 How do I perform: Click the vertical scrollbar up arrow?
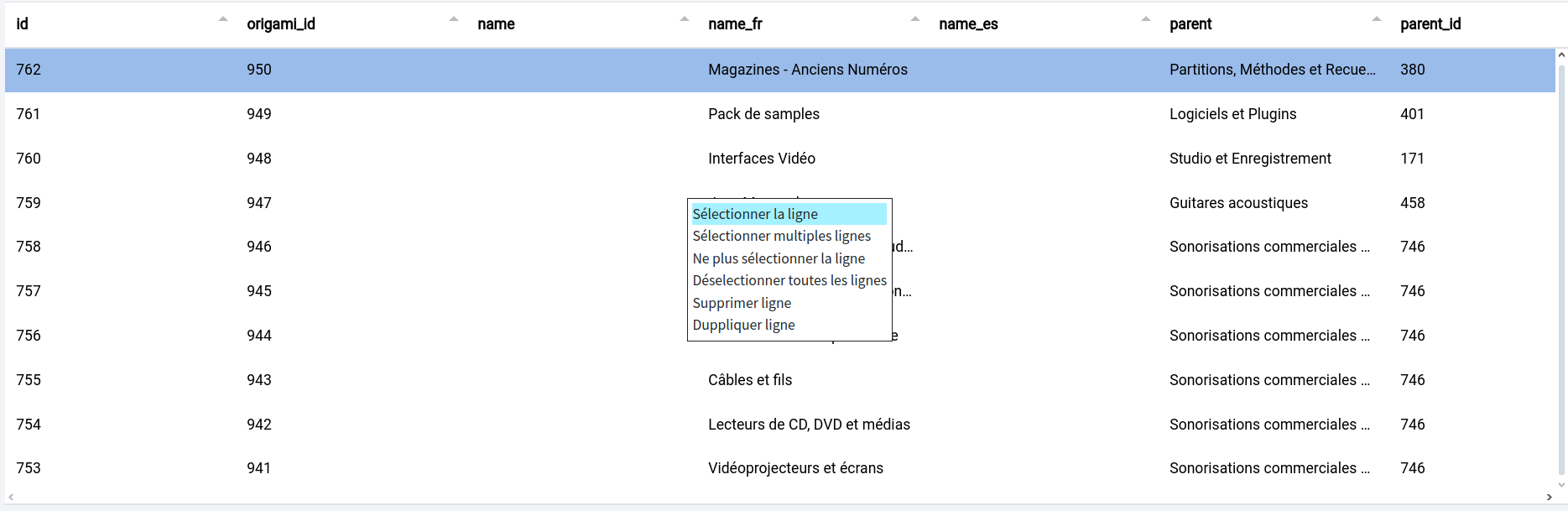click(1561, 55)
